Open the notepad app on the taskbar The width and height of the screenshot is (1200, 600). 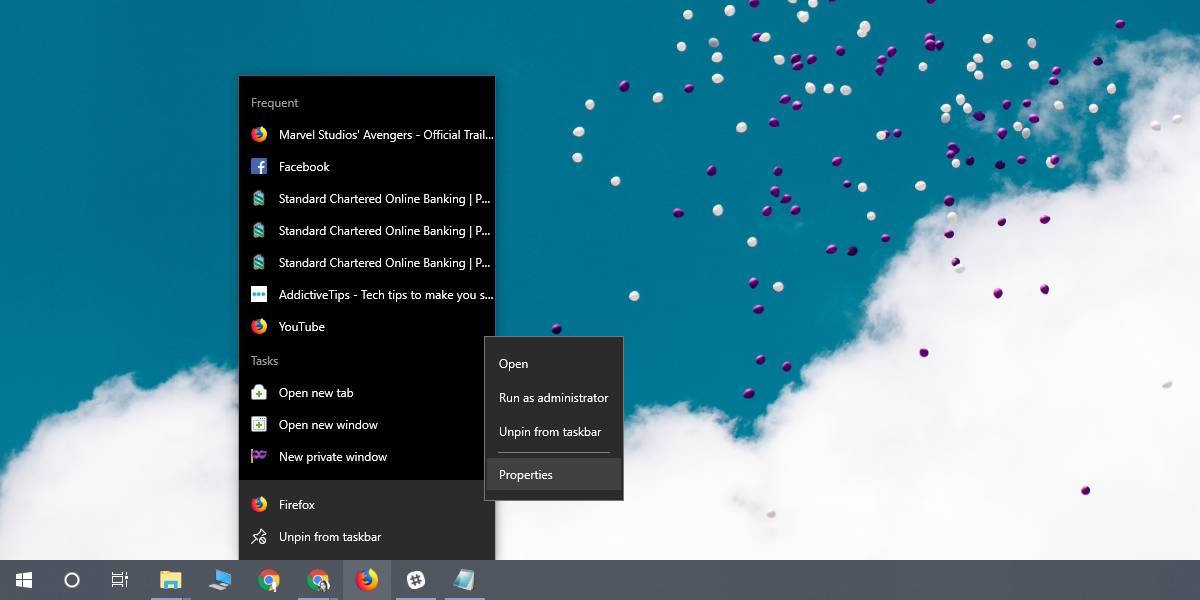tap(464, 580)
